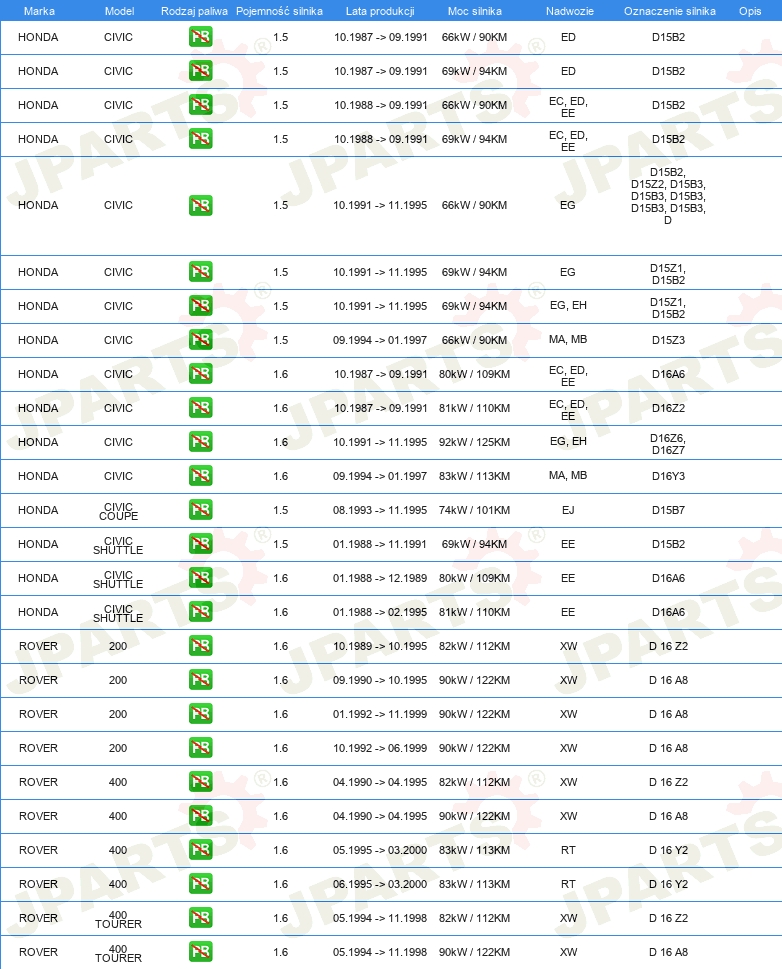This screenshot has width=782, height=969.
Task: Select the '01.1992 -> 11.1999' date cell
Action: (x=380, y=714)
